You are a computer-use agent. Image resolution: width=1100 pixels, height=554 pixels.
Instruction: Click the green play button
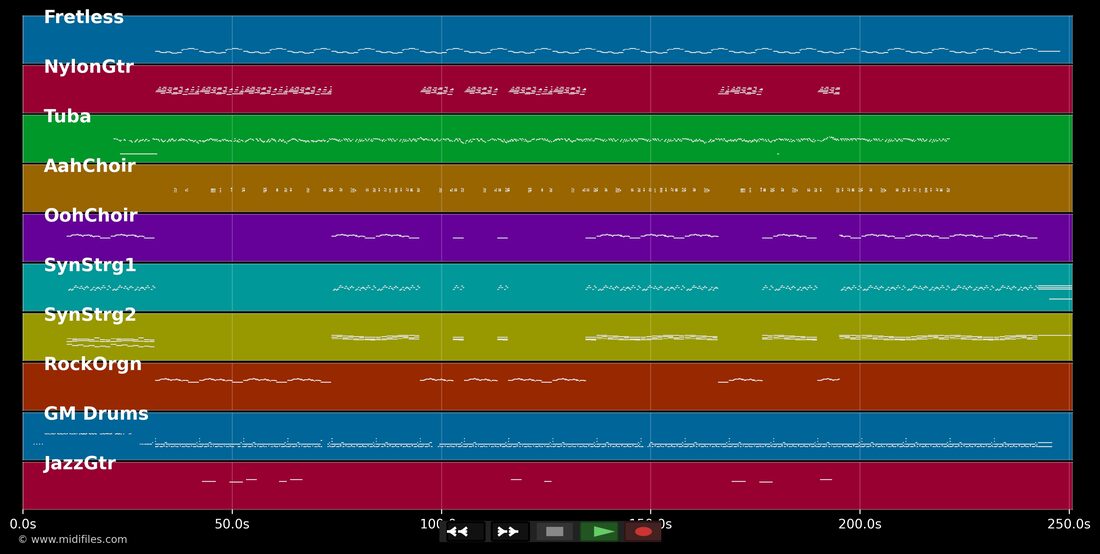pos(599,532)
